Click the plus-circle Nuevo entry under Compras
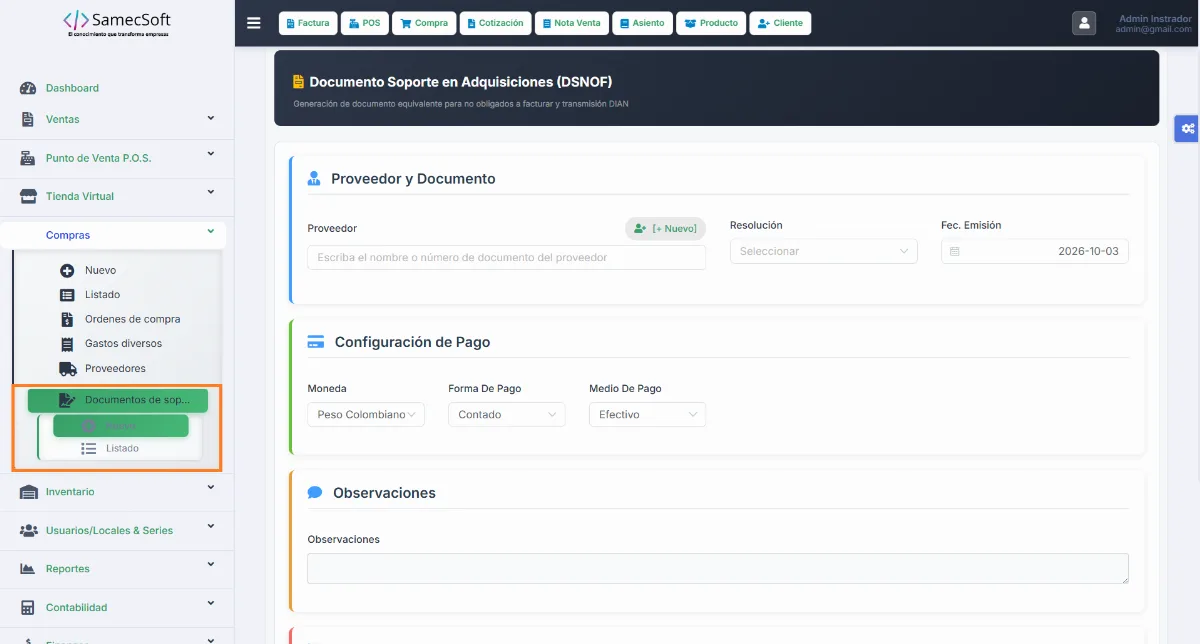1200x644 pixels. [100, 270]
